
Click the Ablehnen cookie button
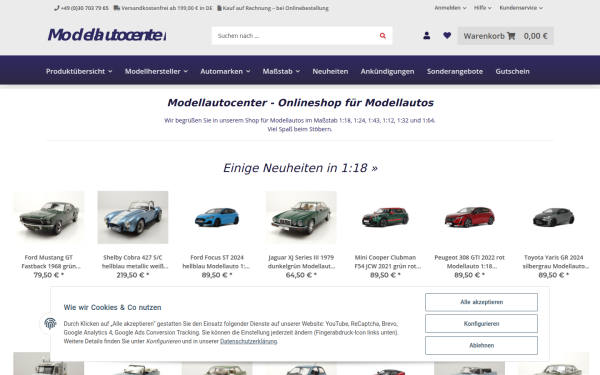481,346
